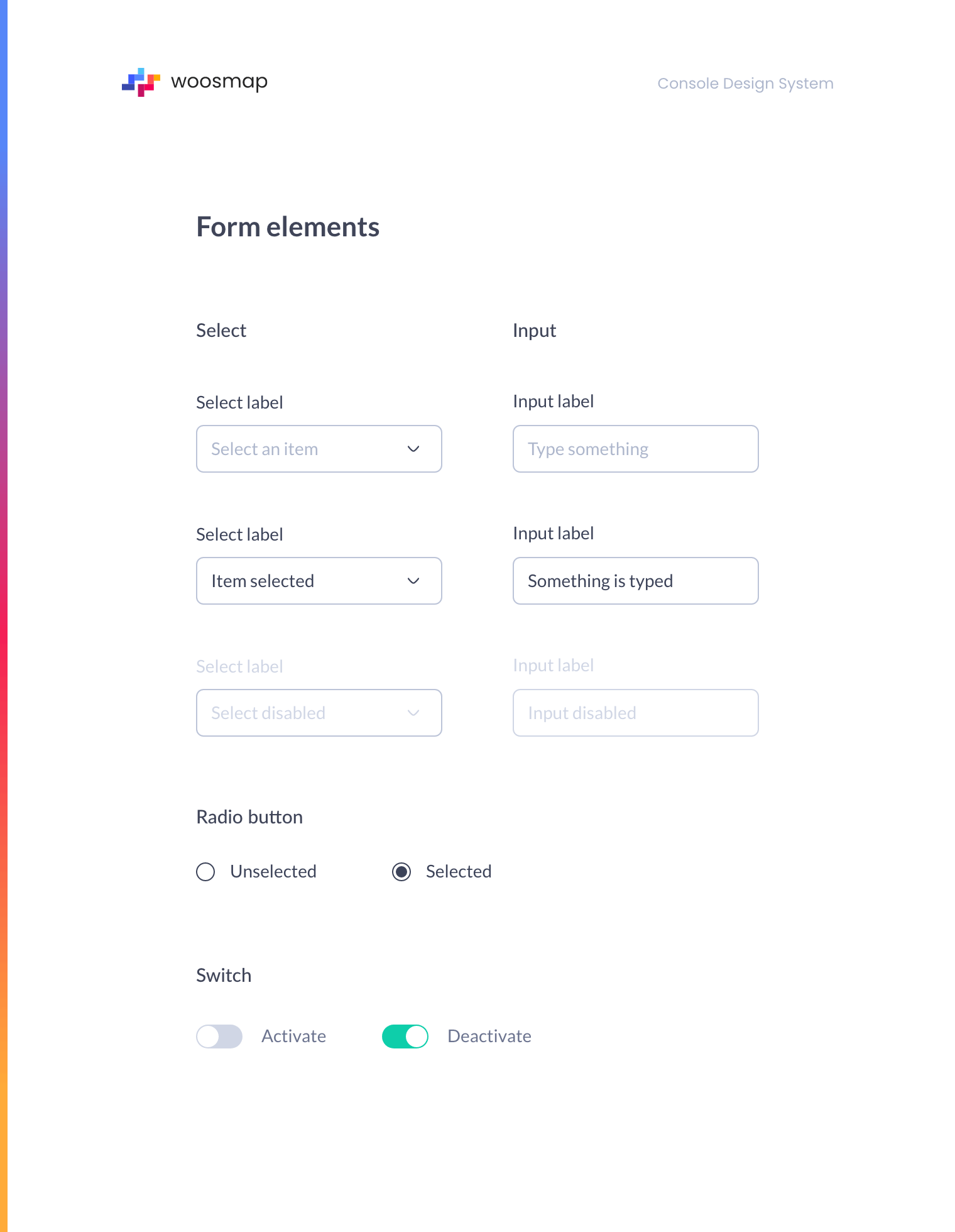Screen dimensions: 955x1232
Task: Click the chevron on the disabled select
Action: (413, 713)
